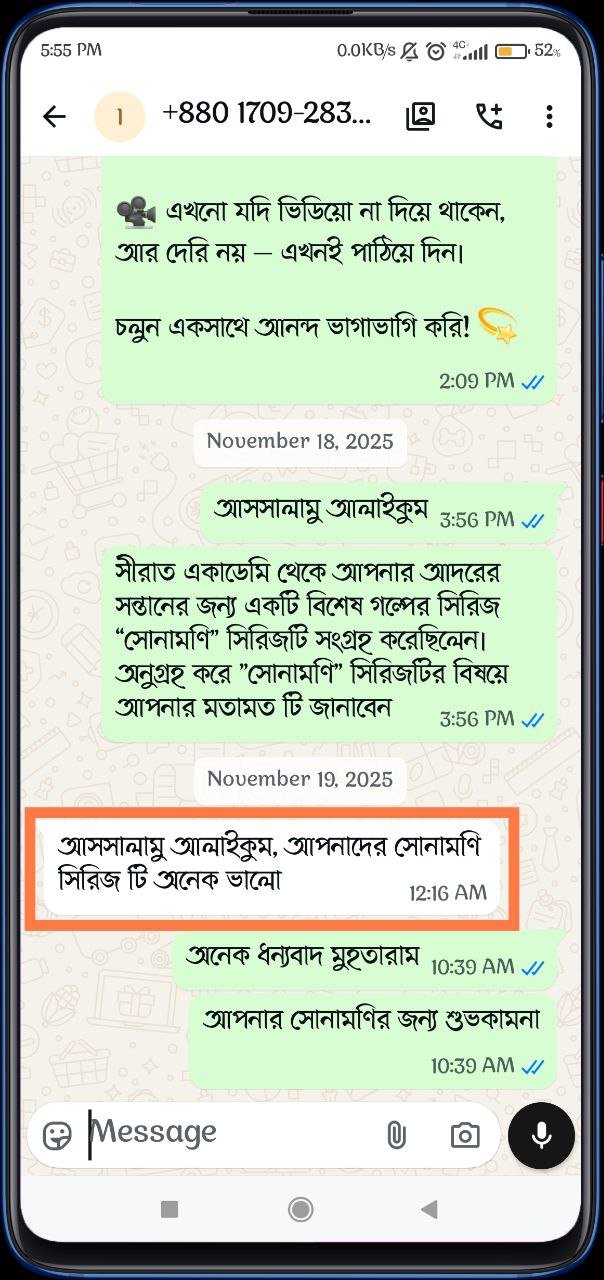Select the 2:09 PM sent message bubble
This screenshot has height=1280, width=604.
click(329, 280)
